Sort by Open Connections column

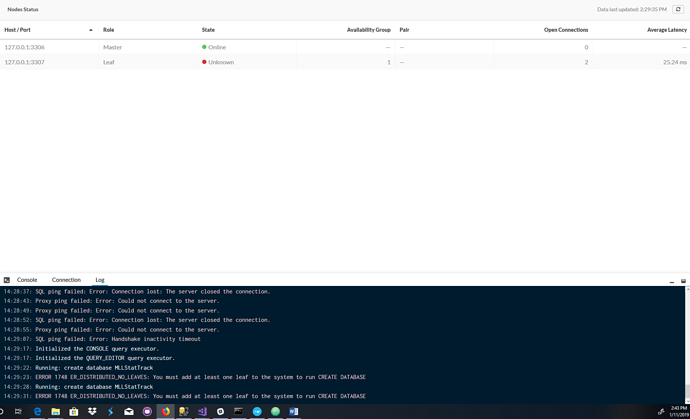coord(566,30)
